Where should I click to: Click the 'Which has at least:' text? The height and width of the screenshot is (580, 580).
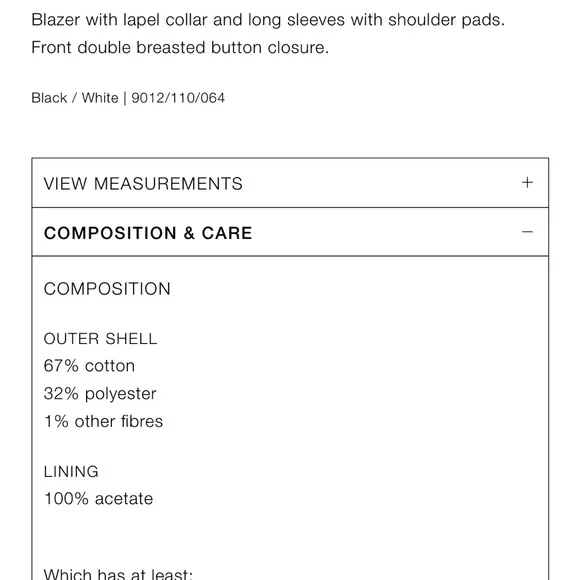118,574
